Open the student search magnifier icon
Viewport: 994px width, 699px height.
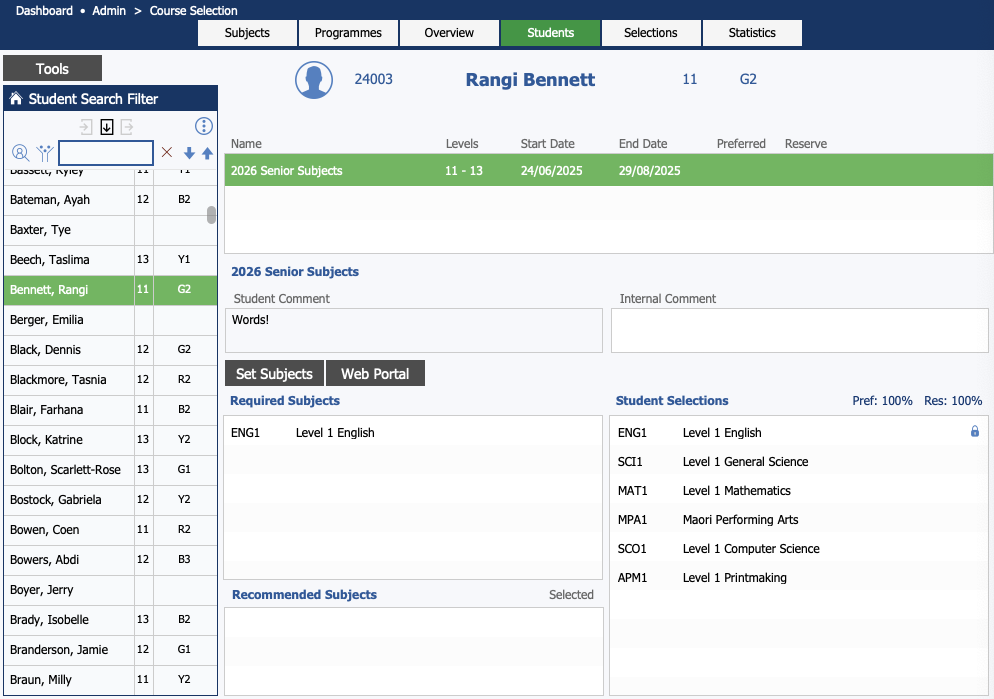(20, 153)
